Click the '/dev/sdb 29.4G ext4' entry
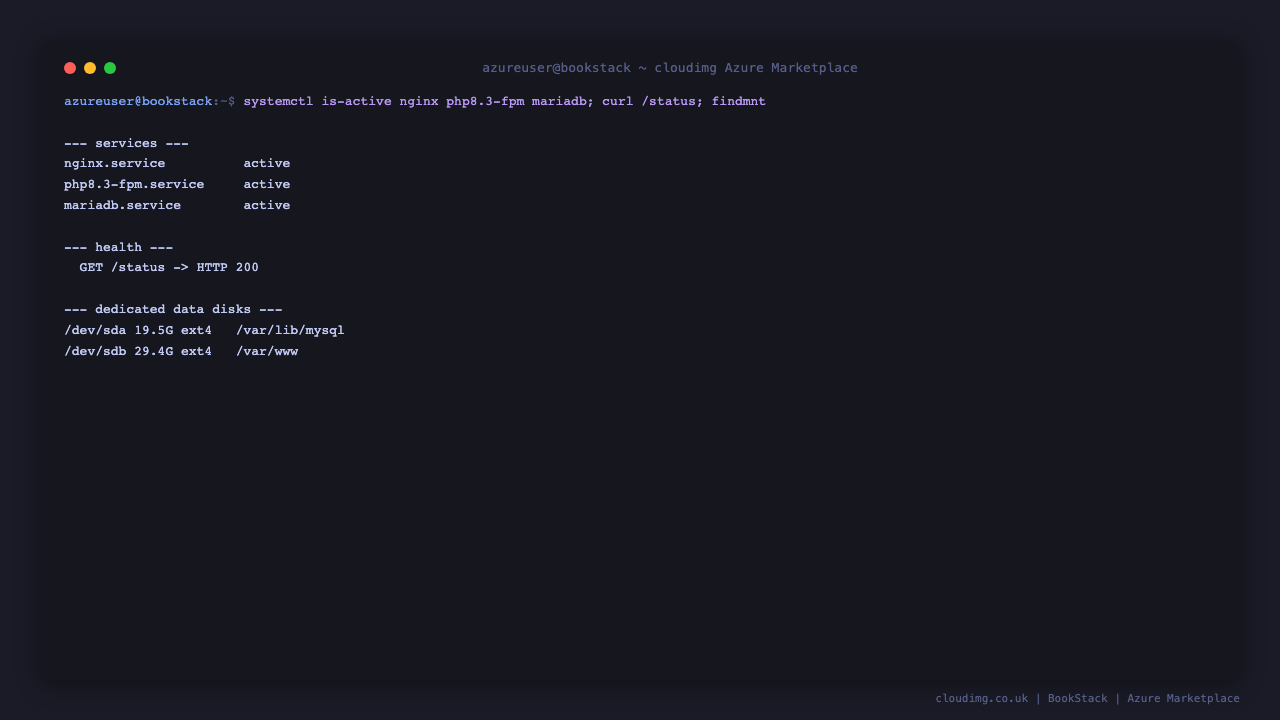The height and width of the screenshot is (720, 1280). tap(138, 352)
